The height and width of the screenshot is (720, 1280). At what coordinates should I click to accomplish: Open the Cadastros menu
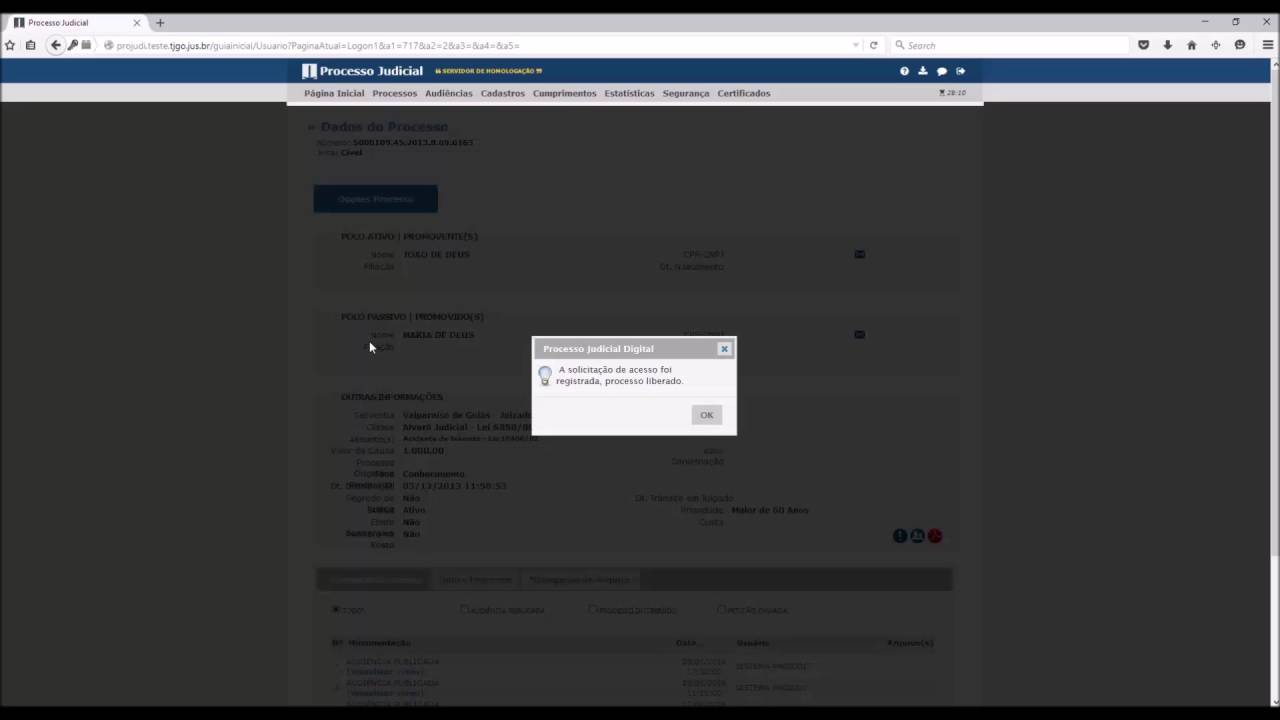point(502,93)
